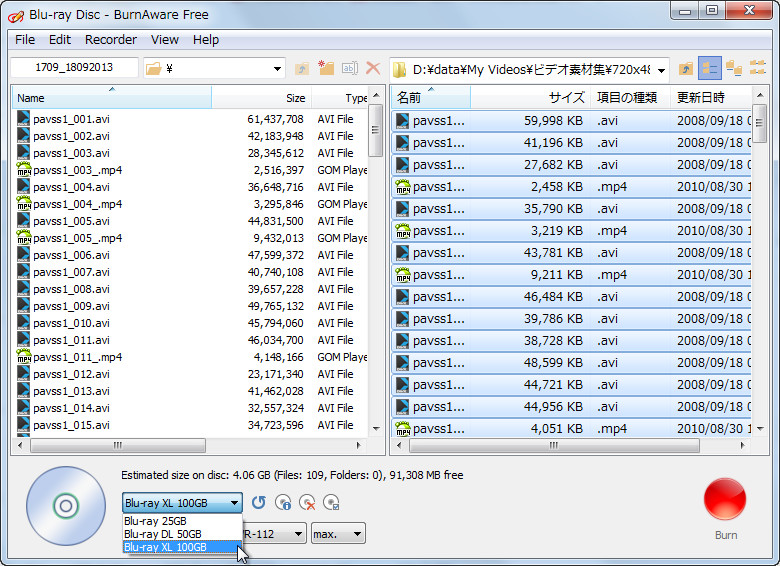Click the add folders icon in browser toolbar
Viewport: 780px width, 566px height.
point(734,68)
